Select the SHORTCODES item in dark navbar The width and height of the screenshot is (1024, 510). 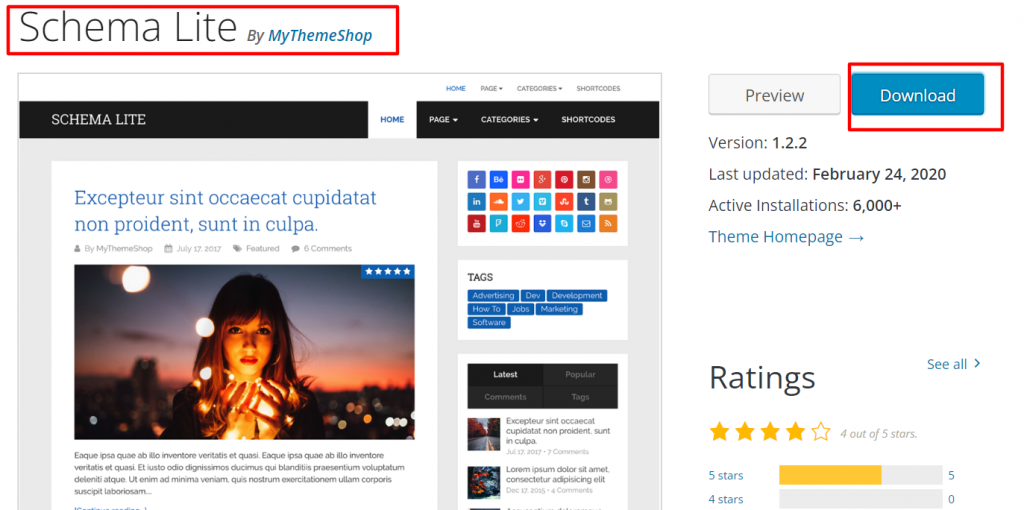(x=588, y=120)
